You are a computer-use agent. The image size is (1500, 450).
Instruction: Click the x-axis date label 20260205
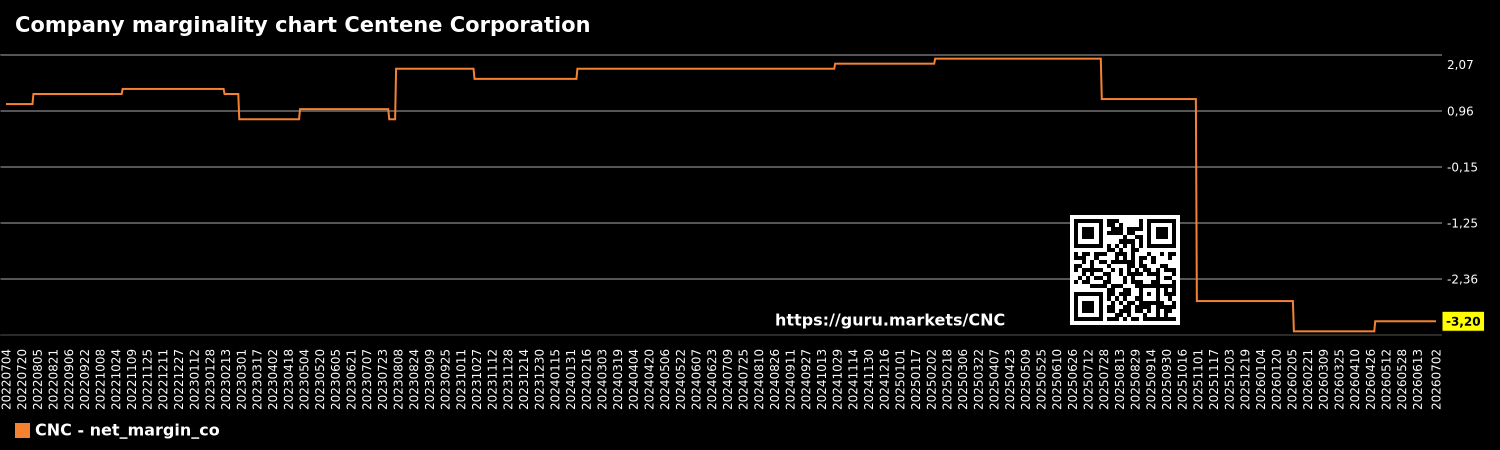[x=1293, y=379]
